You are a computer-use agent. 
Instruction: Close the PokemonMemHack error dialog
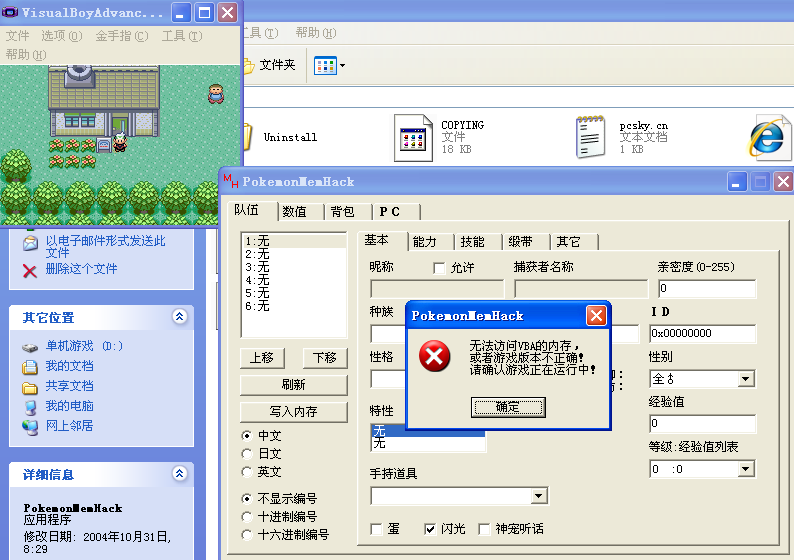[x=596, y=315]
